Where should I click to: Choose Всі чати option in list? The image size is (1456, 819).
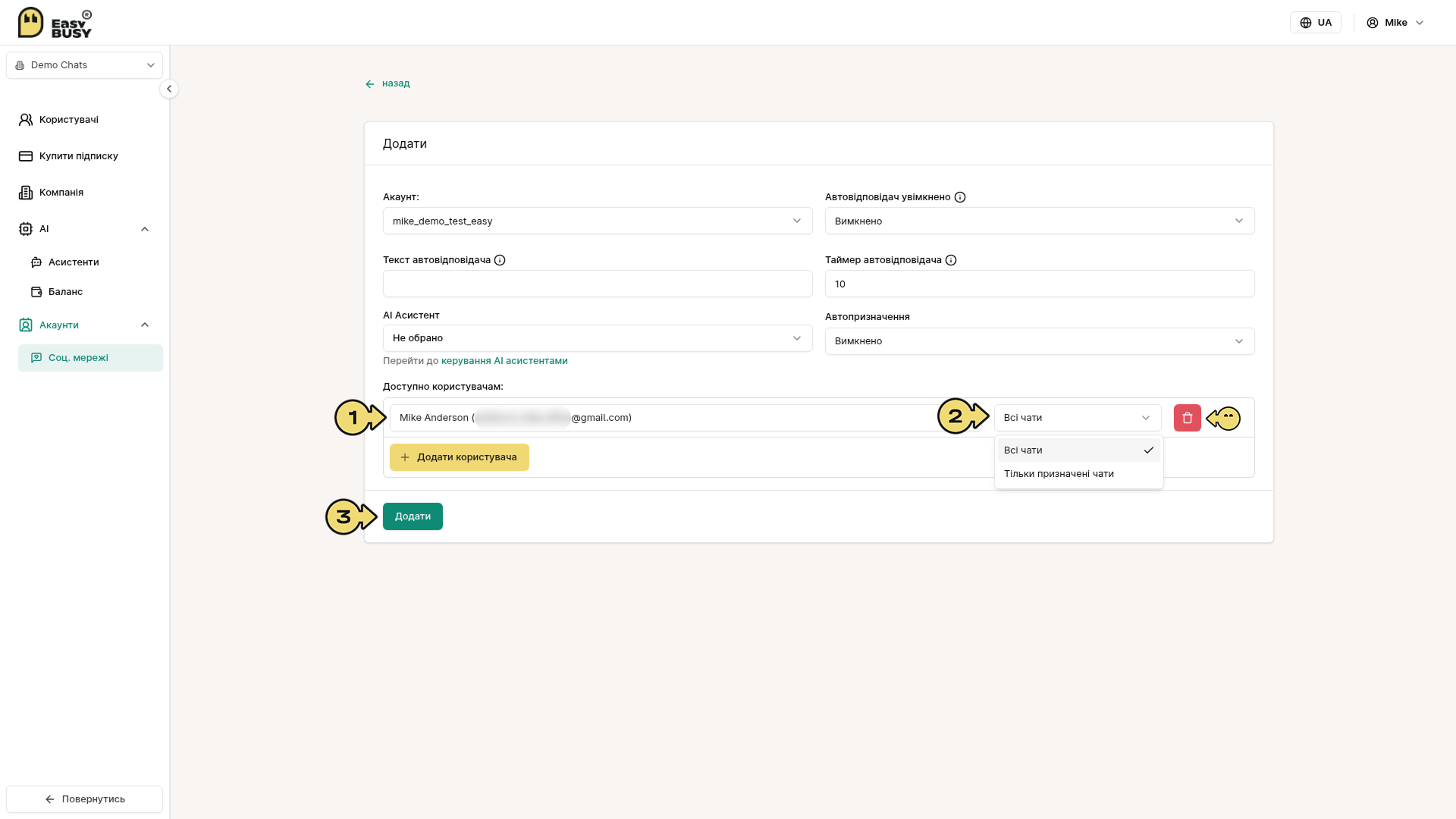1078,450
